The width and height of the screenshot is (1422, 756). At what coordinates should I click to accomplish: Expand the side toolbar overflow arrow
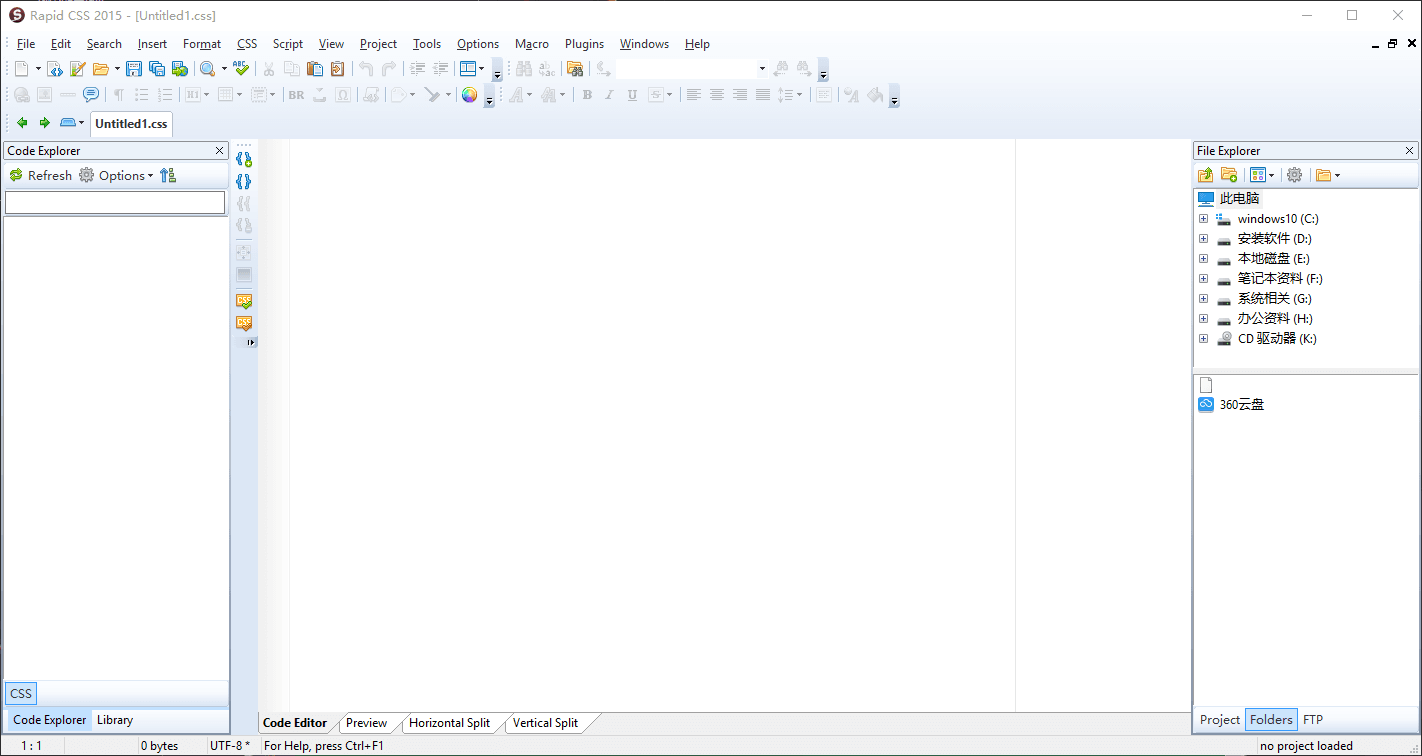pos(250,343)
